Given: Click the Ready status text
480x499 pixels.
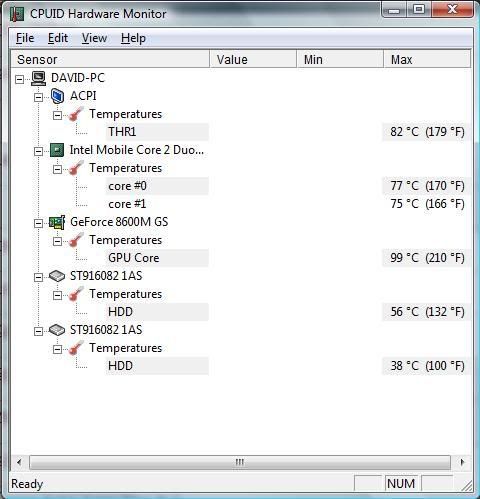Looking at the screenshot, I should click(27, 484).
